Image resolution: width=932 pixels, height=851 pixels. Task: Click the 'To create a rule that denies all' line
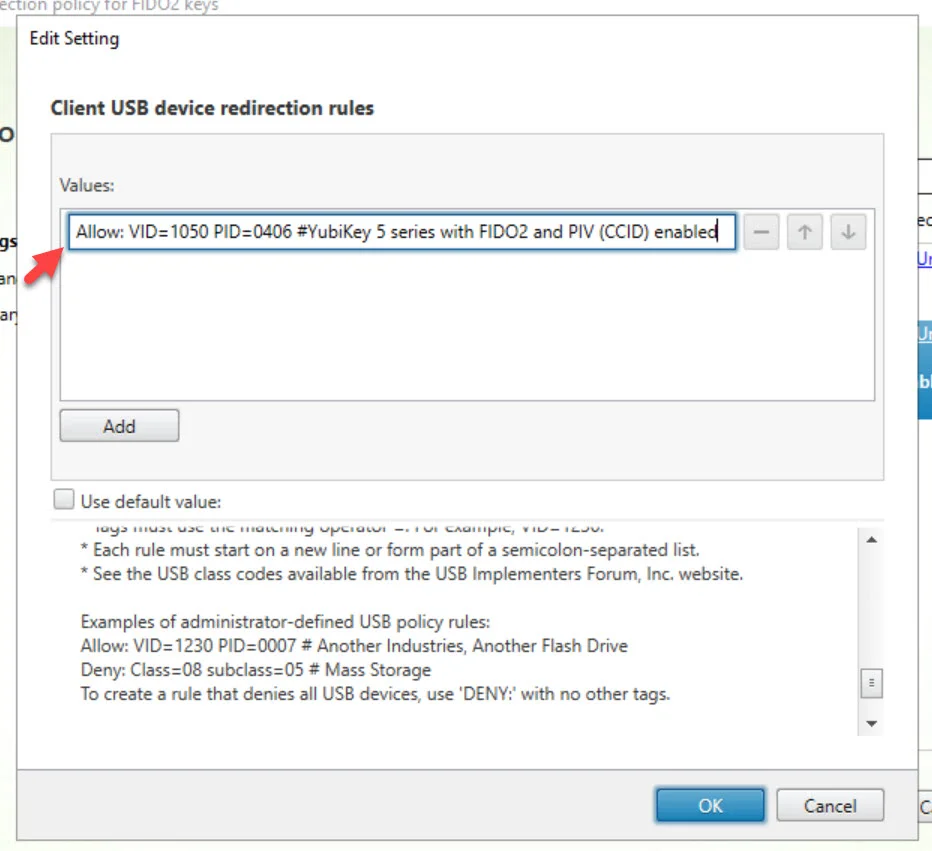375,694
